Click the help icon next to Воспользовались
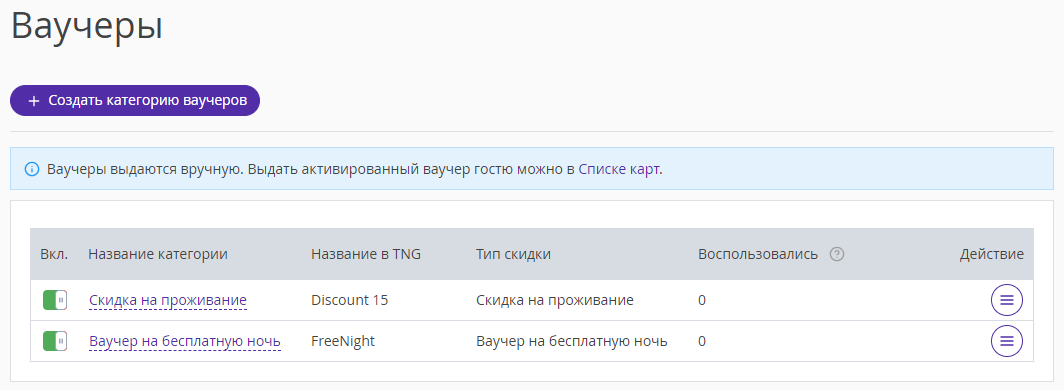The height and width of the screenshot is (390, 1064). [837, 254]
